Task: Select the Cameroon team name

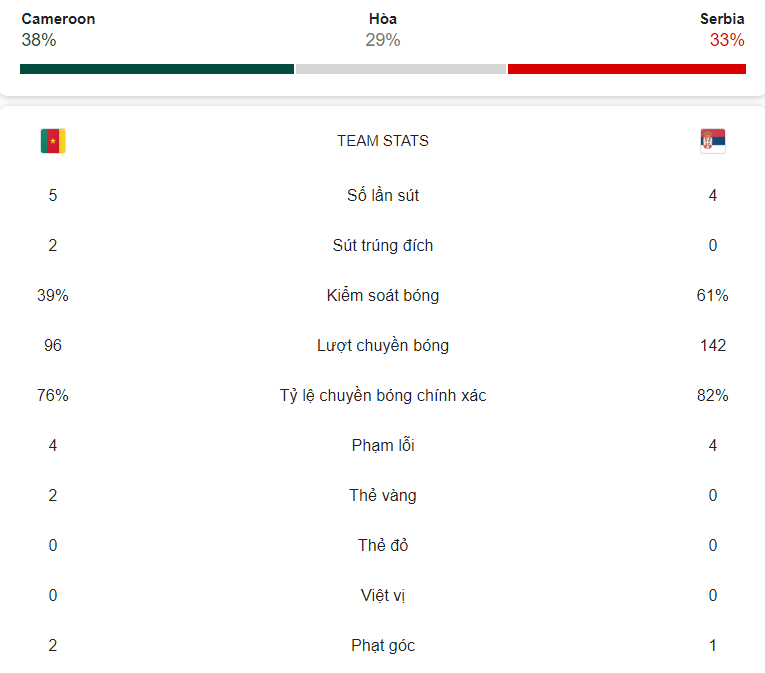Action: (58, 19)
